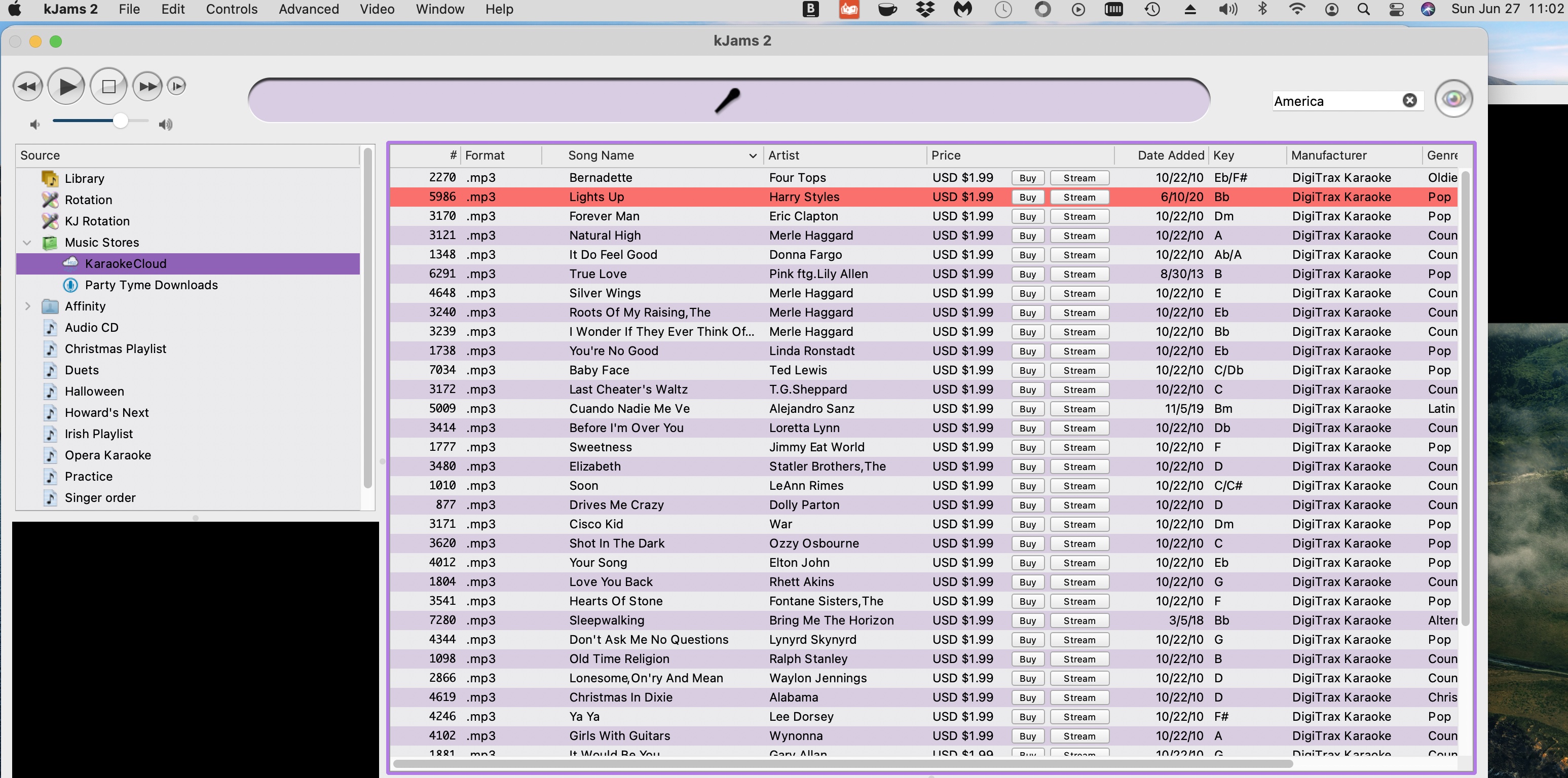Buy the Lights Up song

click(1027, 197)
